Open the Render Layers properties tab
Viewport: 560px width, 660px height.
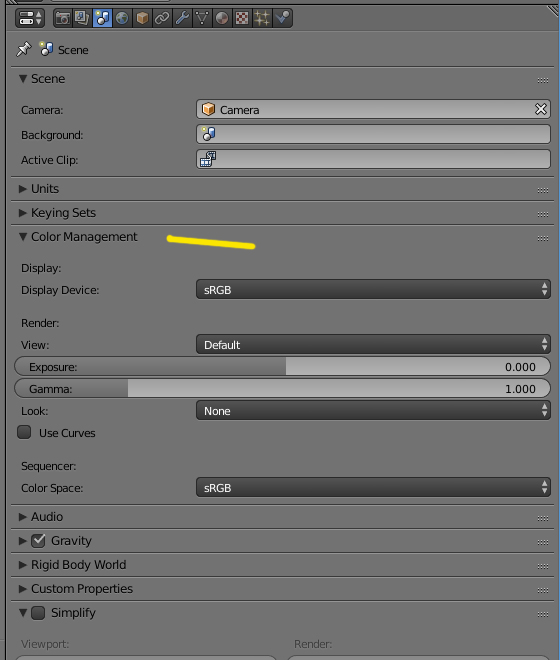[82, 18]
